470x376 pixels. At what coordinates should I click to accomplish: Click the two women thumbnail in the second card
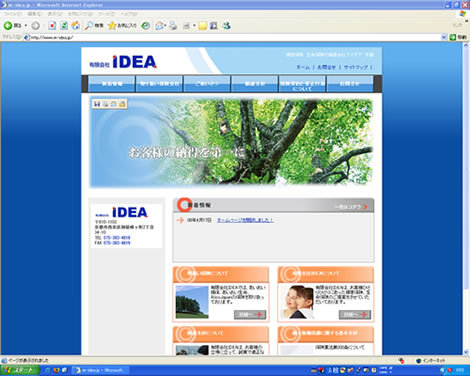tap(297, 302)
